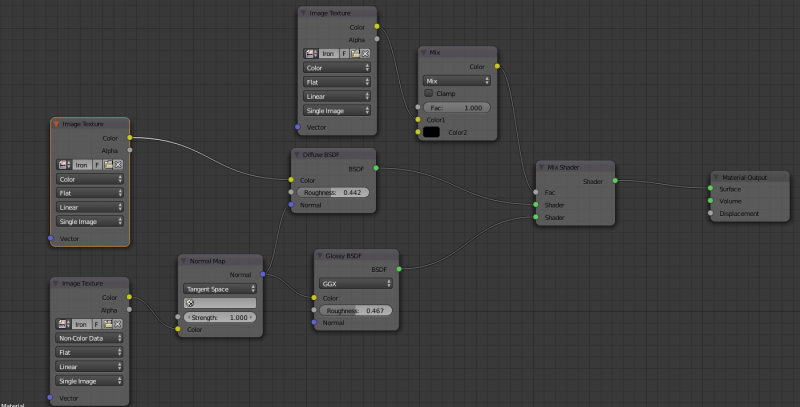
Task: Toggle the F button in the selected Image Texture node
Action: (x=97, y=164)
